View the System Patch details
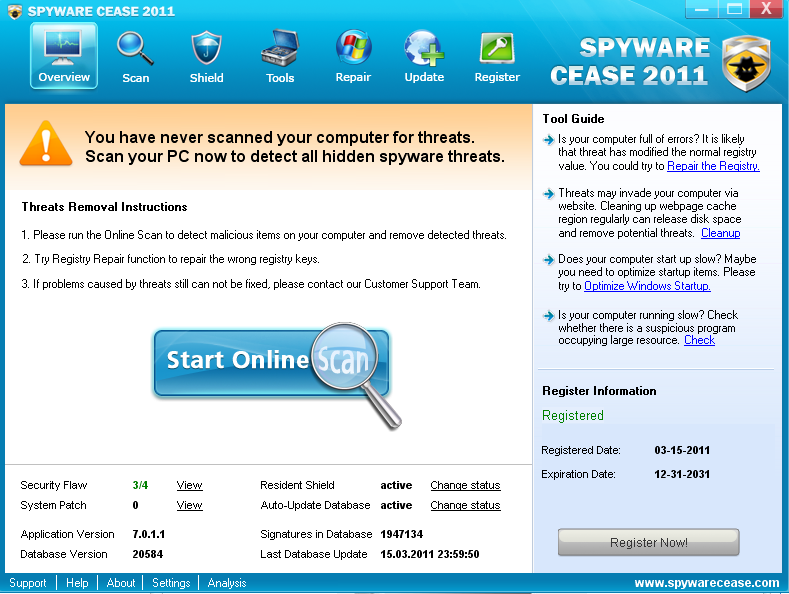Screen dimensions: 789x594 point(189,505)
